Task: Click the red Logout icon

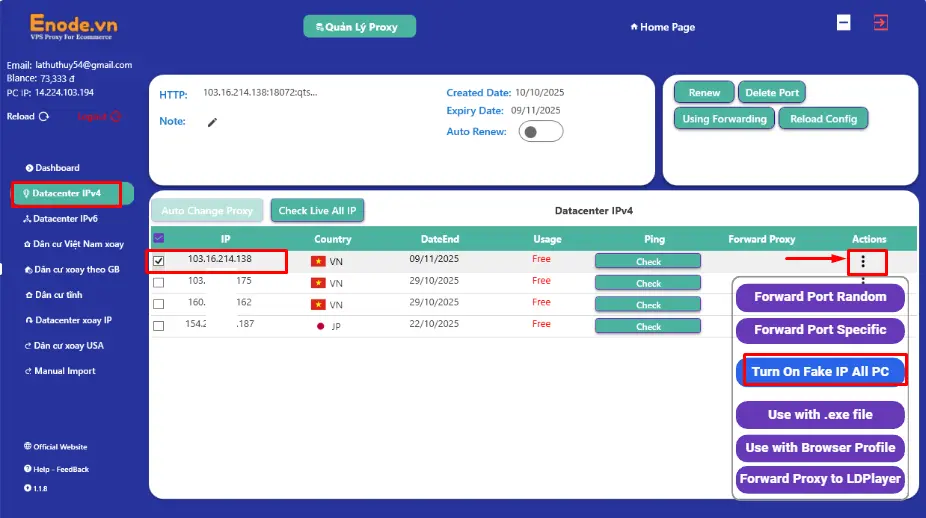Action: point(115,116)
